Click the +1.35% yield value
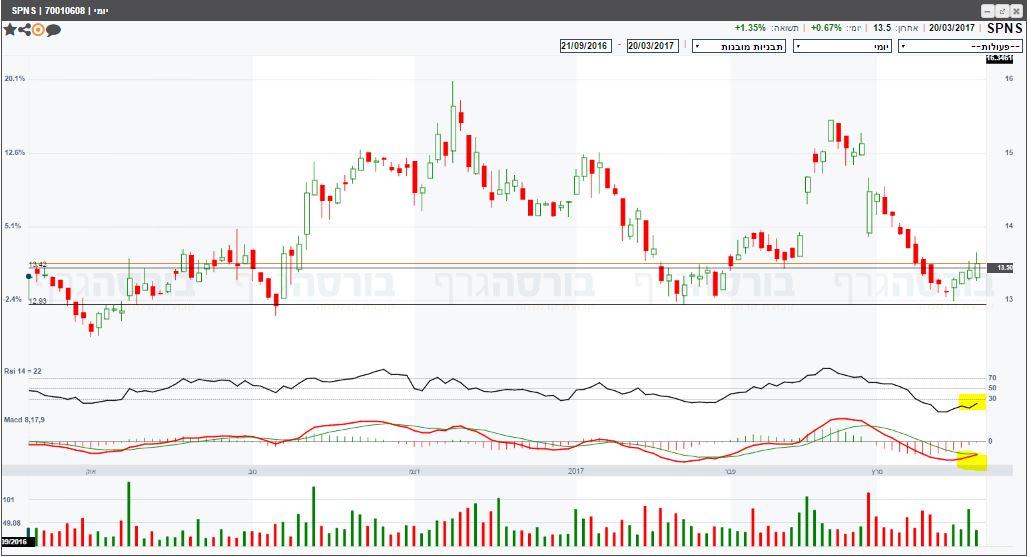The width and height of the screenshot is (1031, 557). [750, 28]
